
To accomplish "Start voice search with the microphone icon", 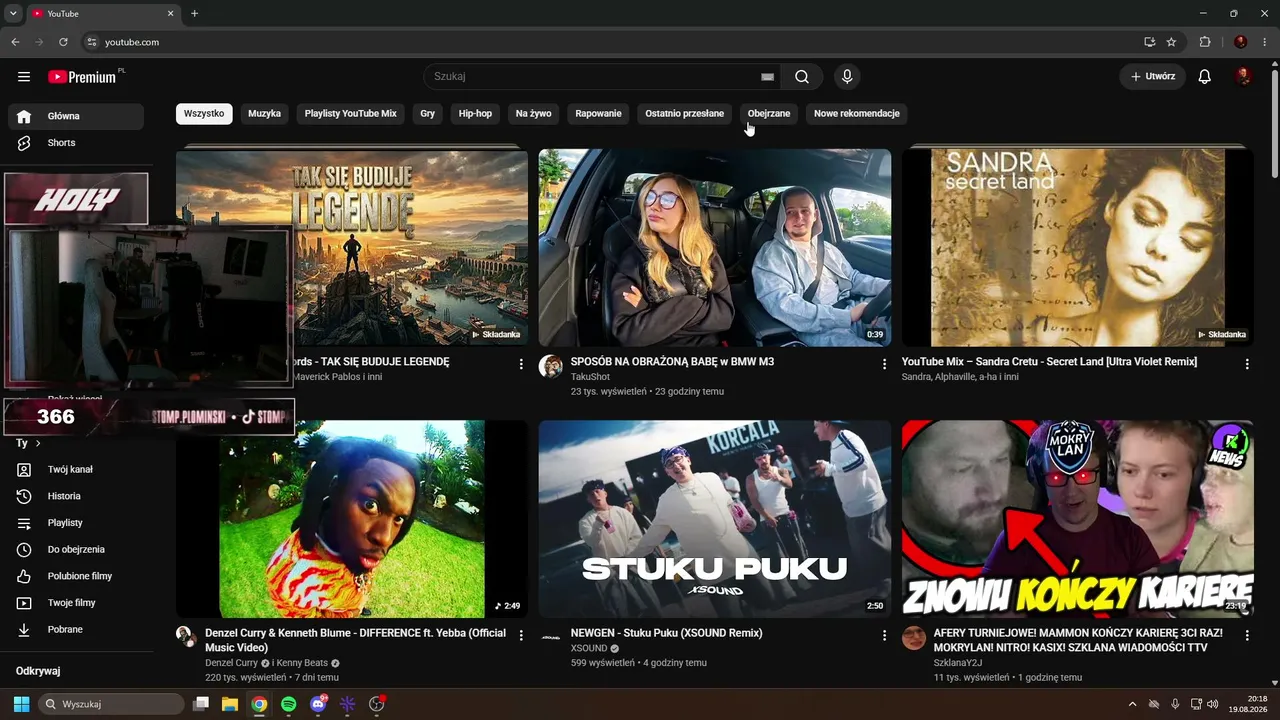I will [847, 77].
